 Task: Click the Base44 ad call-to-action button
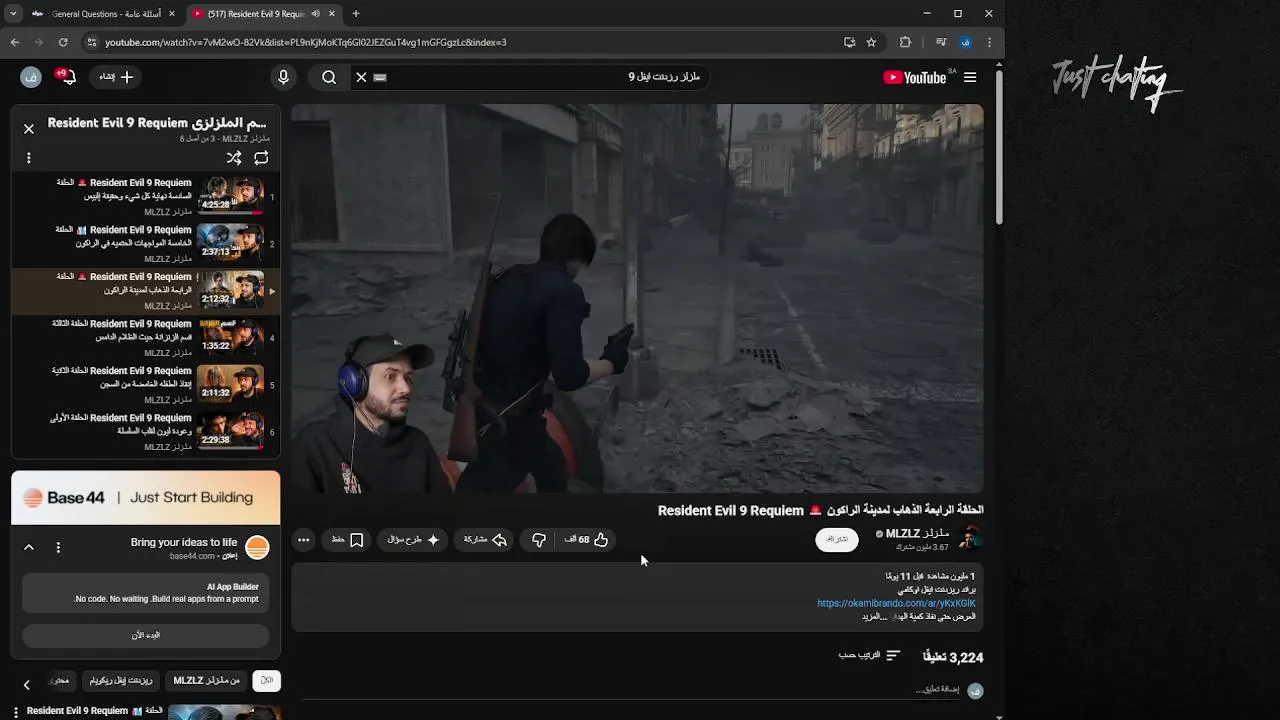(x=146, y=635)
